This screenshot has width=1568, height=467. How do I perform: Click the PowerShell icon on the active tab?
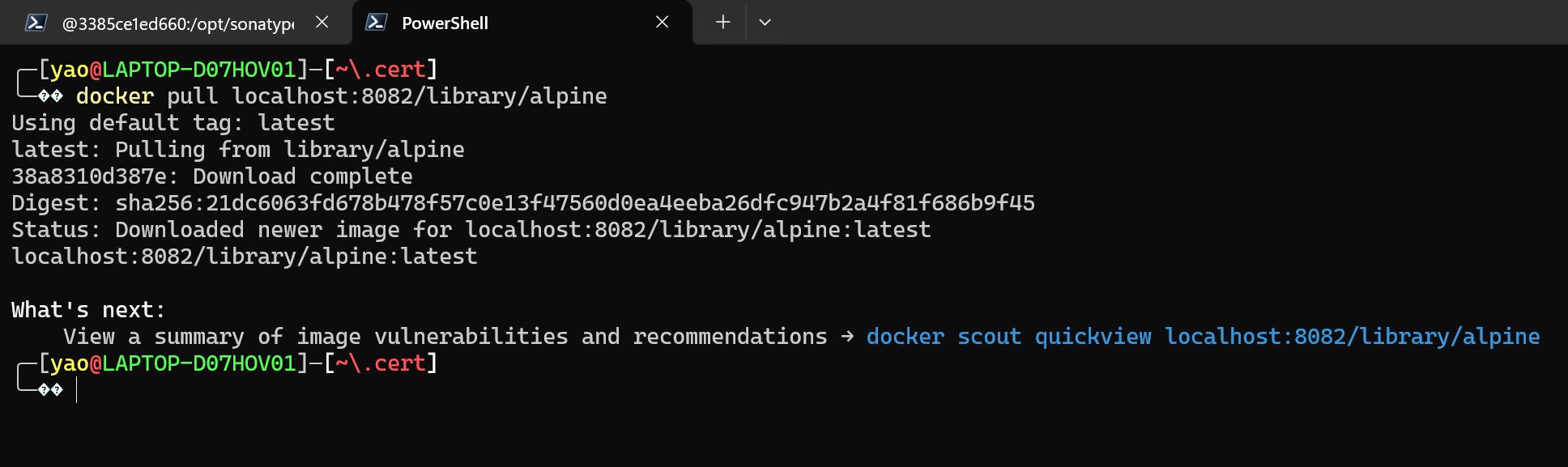coord(376,23)
